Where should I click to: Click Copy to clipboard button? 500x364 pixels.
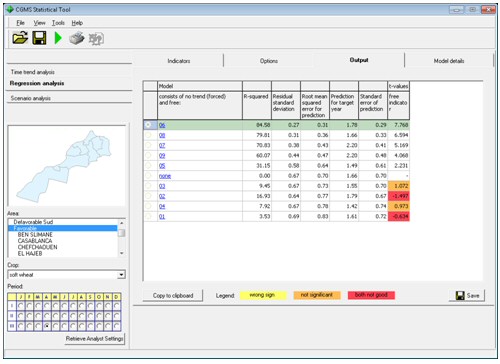pyautogui.click(x=173, y=295)
